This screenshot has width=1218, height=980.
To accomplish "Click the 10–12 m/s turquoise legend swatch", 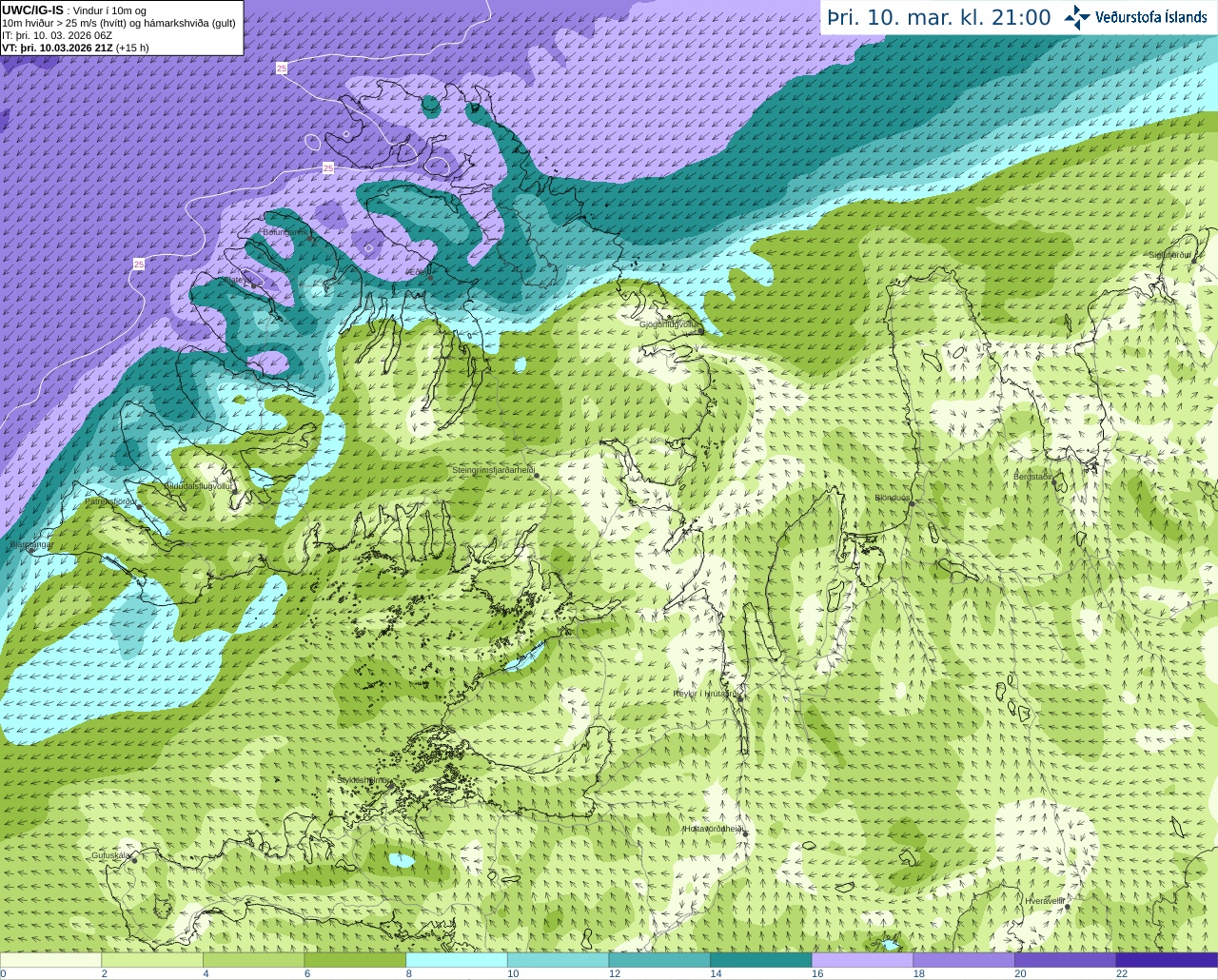I will [x=558, y=960].
